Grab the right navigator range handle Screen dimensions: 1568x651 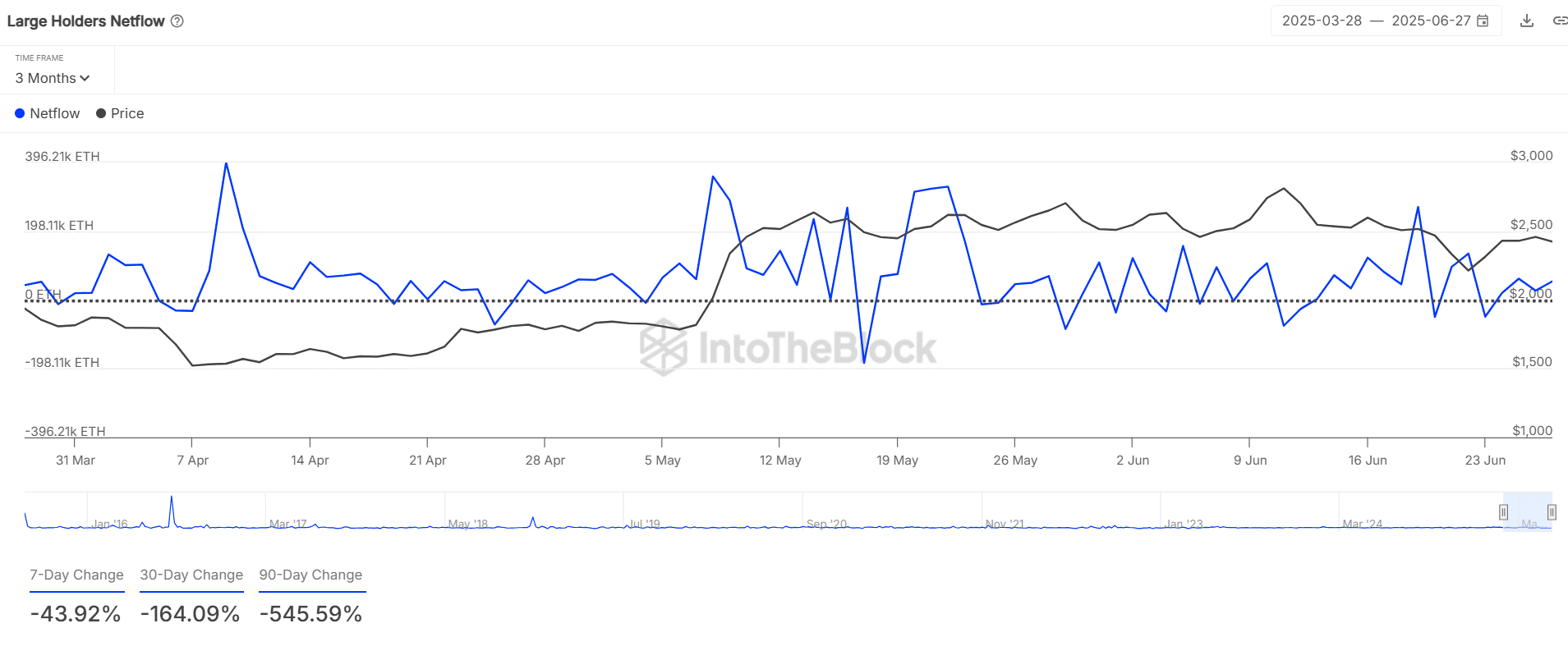[x=1552, y=512]
